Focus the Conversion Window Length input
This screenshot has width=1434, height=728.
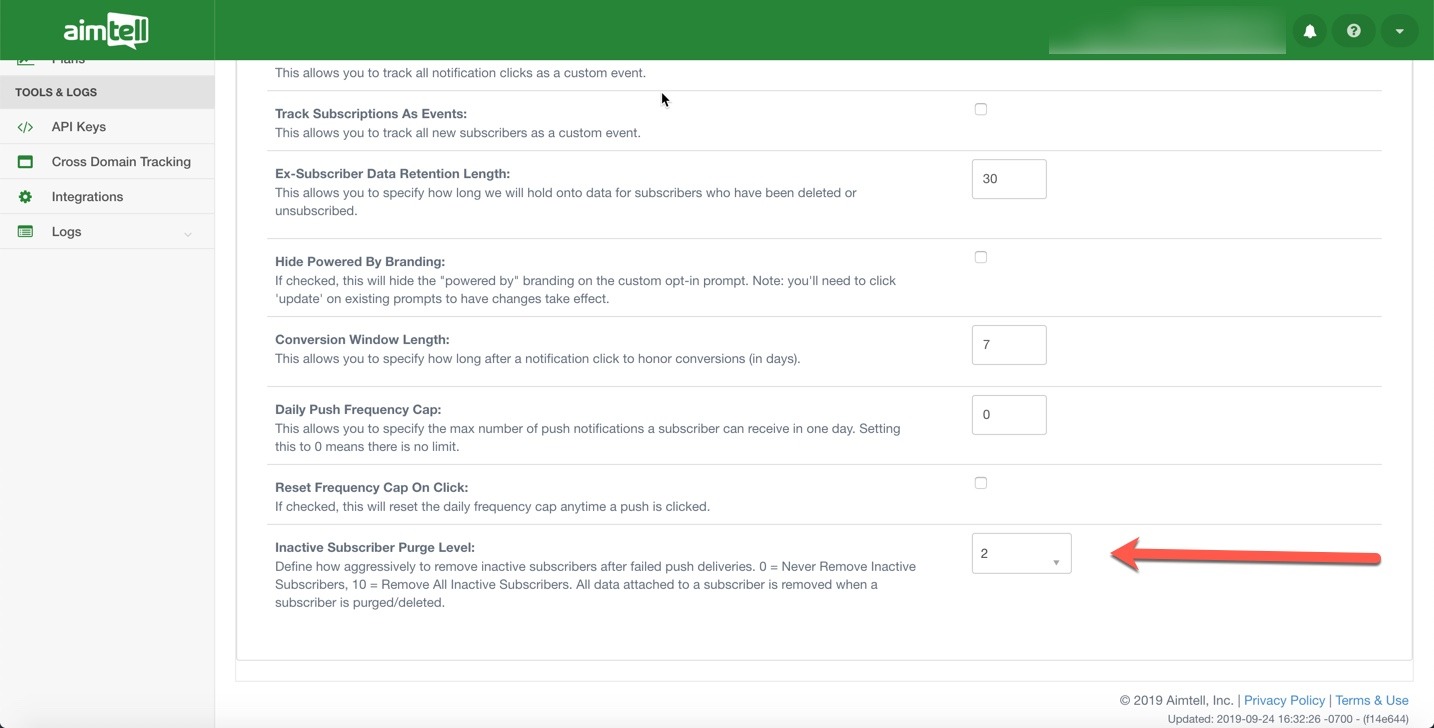(x=1008, y=345)
